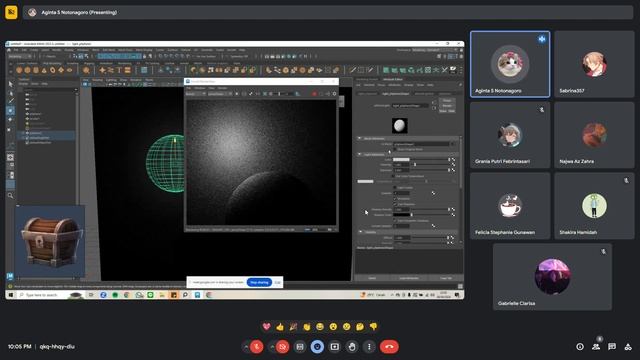
Task: Switch to the Attribute Editor tab
Action: (392, 79)
